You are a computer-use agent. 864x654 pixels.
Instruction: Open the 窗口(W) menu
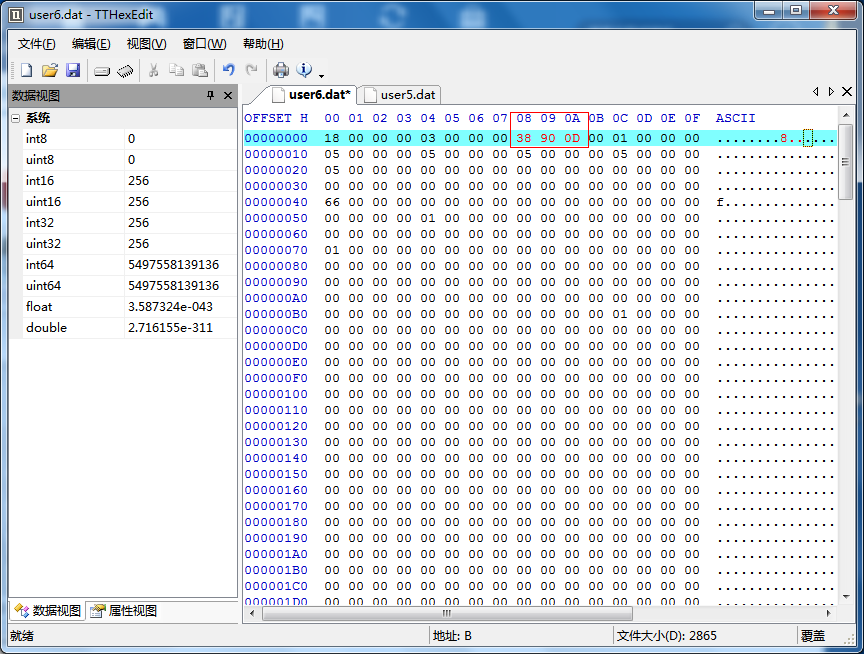(x=204, y=44)
